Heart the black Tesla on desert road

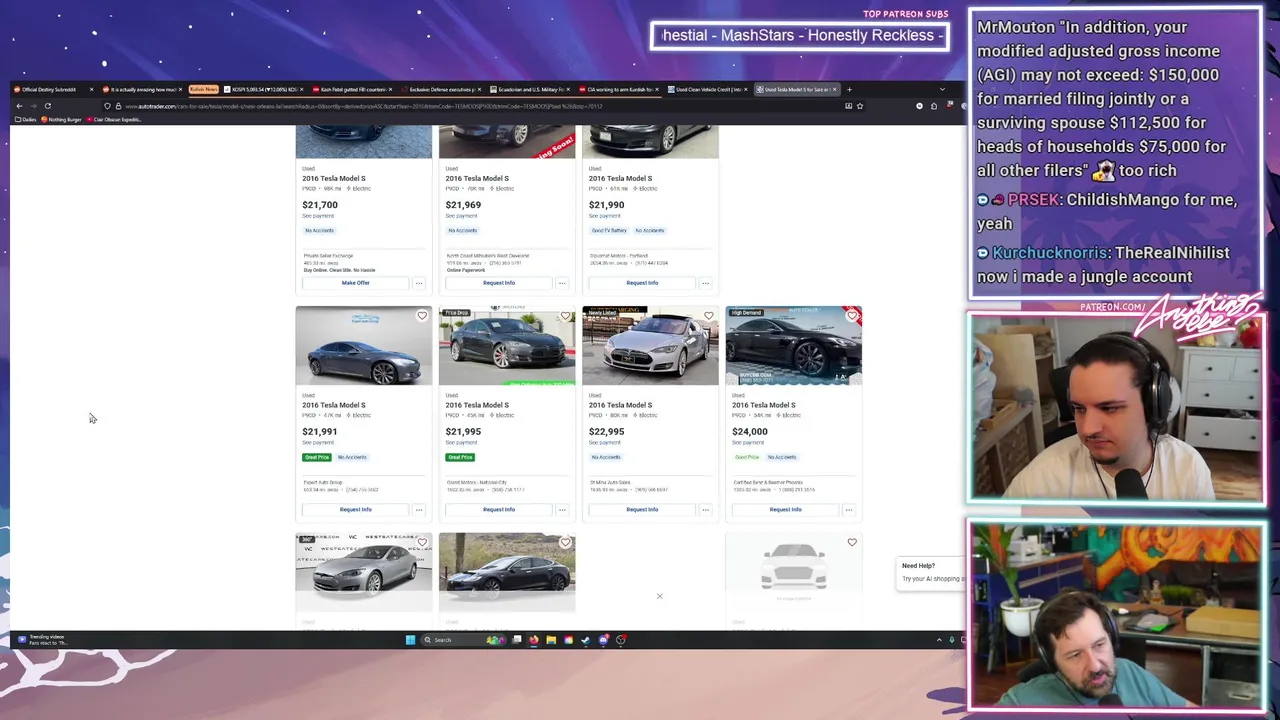[565, 543]
